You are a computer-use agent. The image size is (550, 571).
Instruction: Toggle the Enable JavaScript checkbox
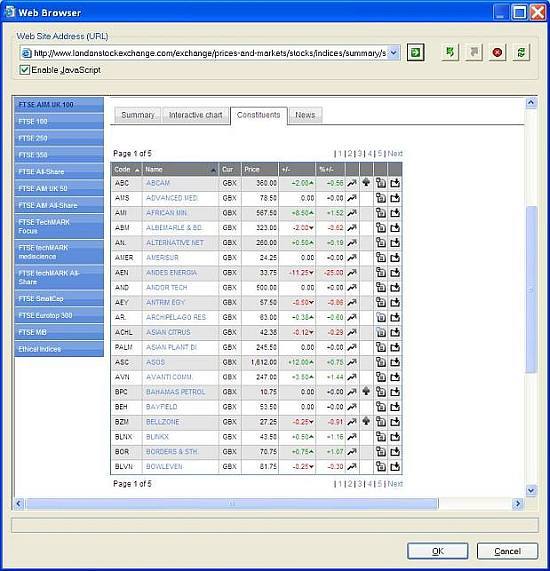tap(24, 70)
